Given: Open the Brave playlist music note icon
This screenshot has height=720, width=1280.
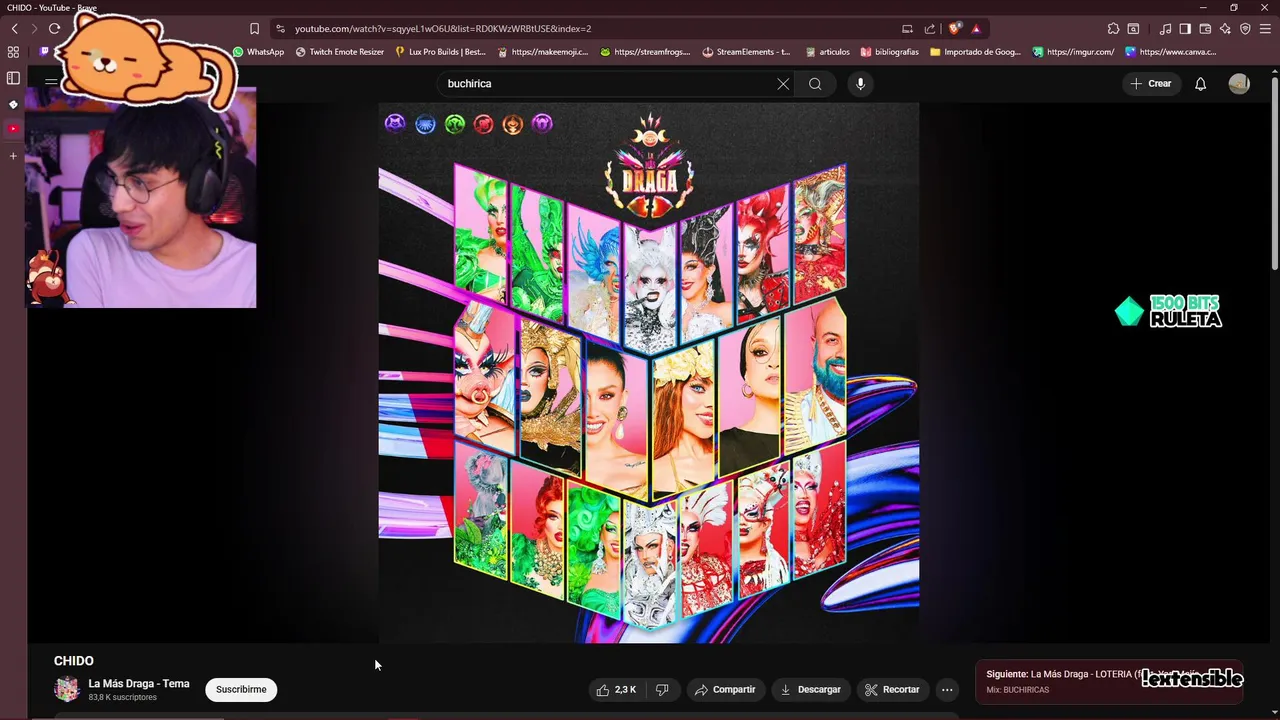Looking at the screenshot, I should 1165,29.
